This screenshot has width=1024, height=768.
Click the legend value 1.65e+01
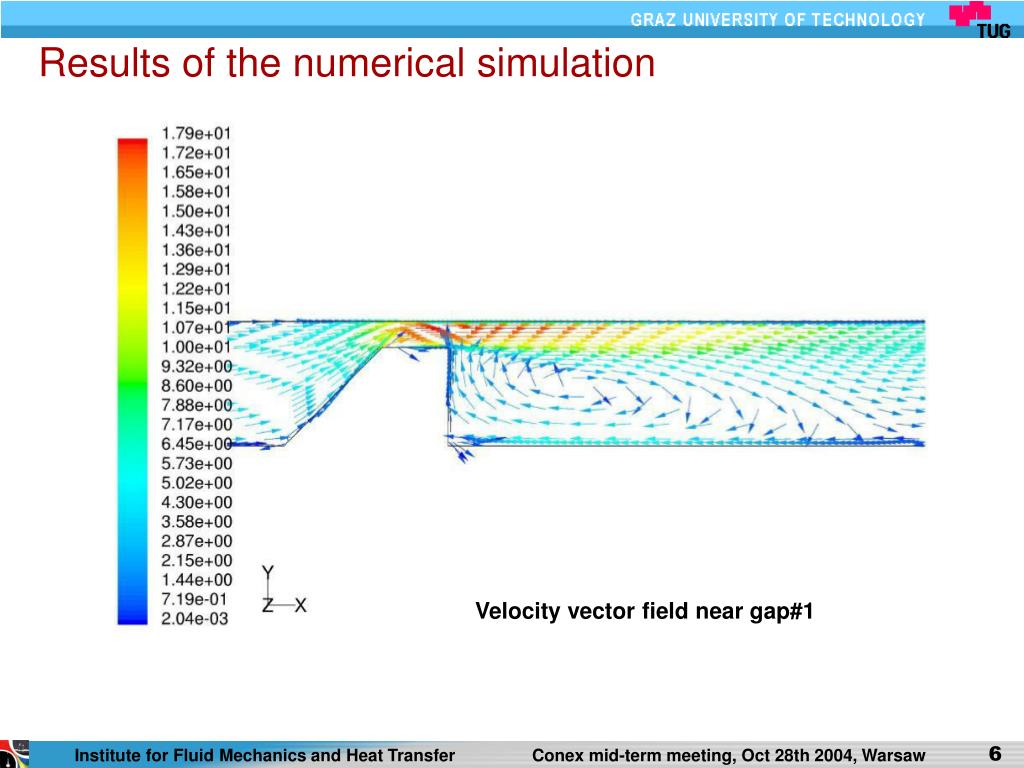pos(196,172)
